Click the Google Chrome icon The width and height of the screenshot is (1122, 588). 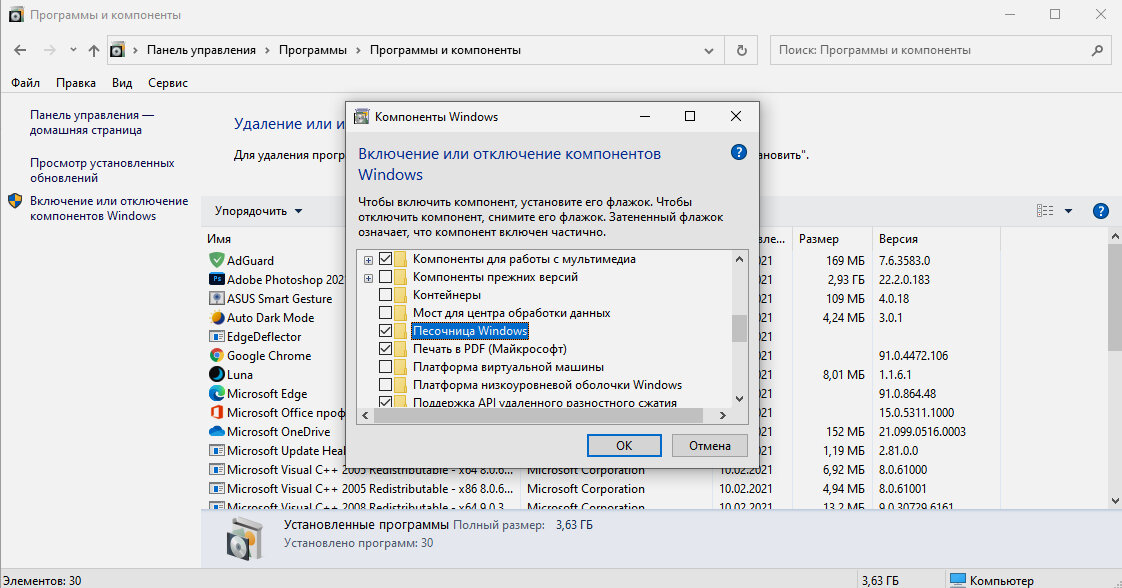click(216, 356)
